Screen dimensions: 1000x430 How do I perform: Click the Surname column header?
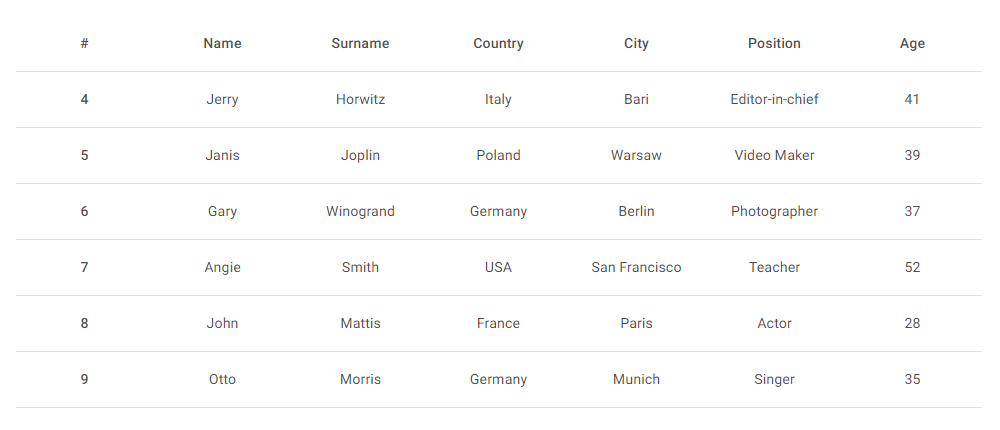(x=360, y=43)
